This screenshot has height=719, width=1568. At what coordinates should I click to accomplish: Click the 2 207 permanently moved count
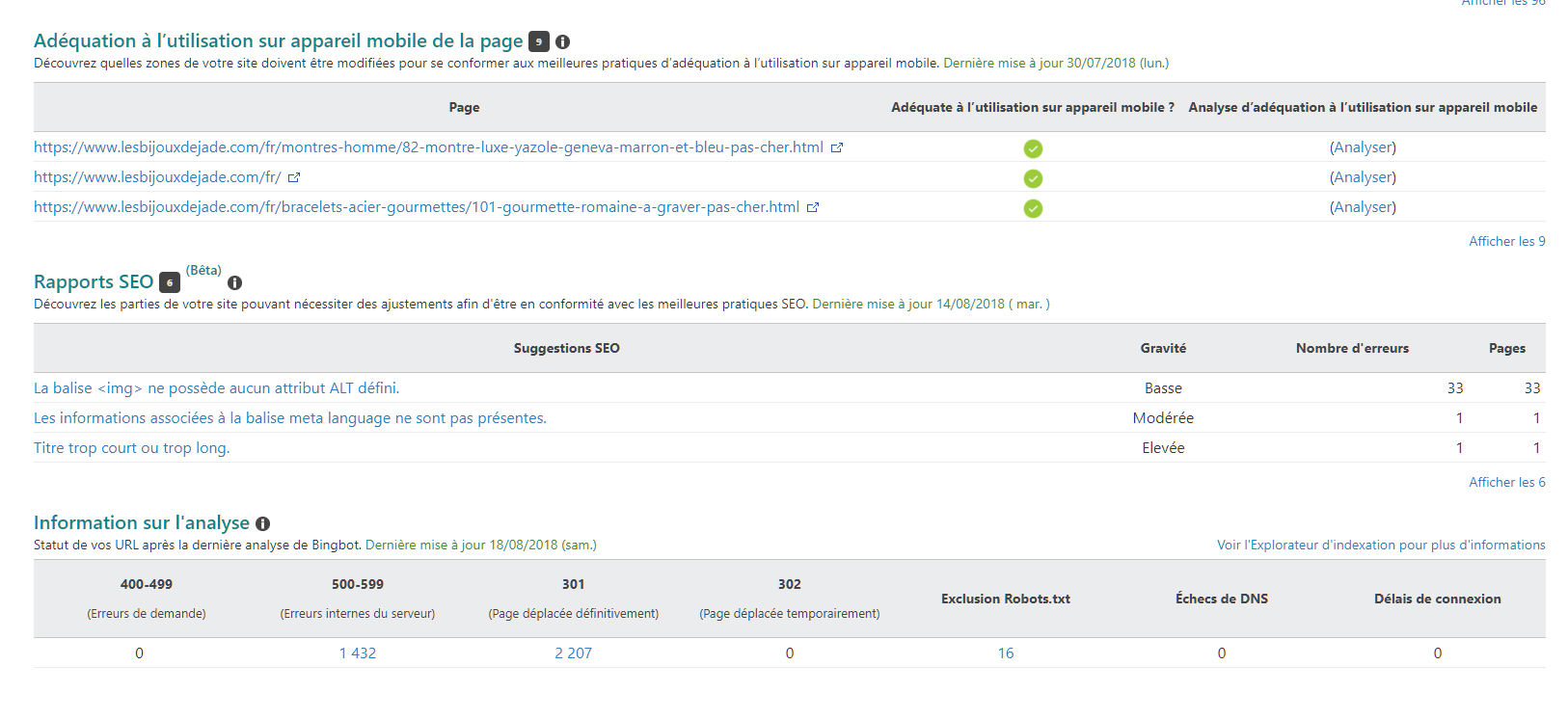coord(573,653)
